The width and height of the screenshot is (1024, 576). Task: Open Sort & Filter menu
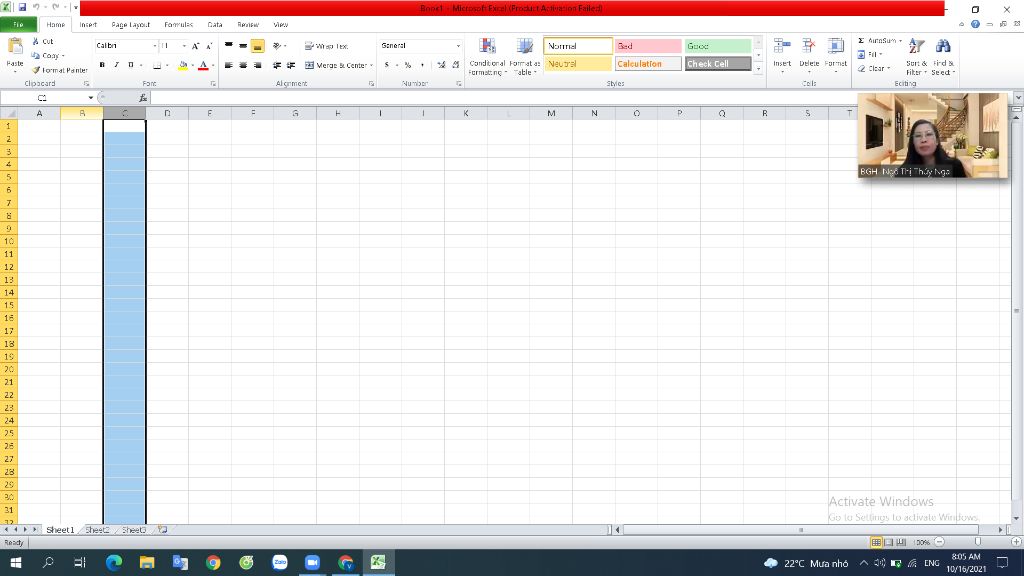(x=916, y=57)
